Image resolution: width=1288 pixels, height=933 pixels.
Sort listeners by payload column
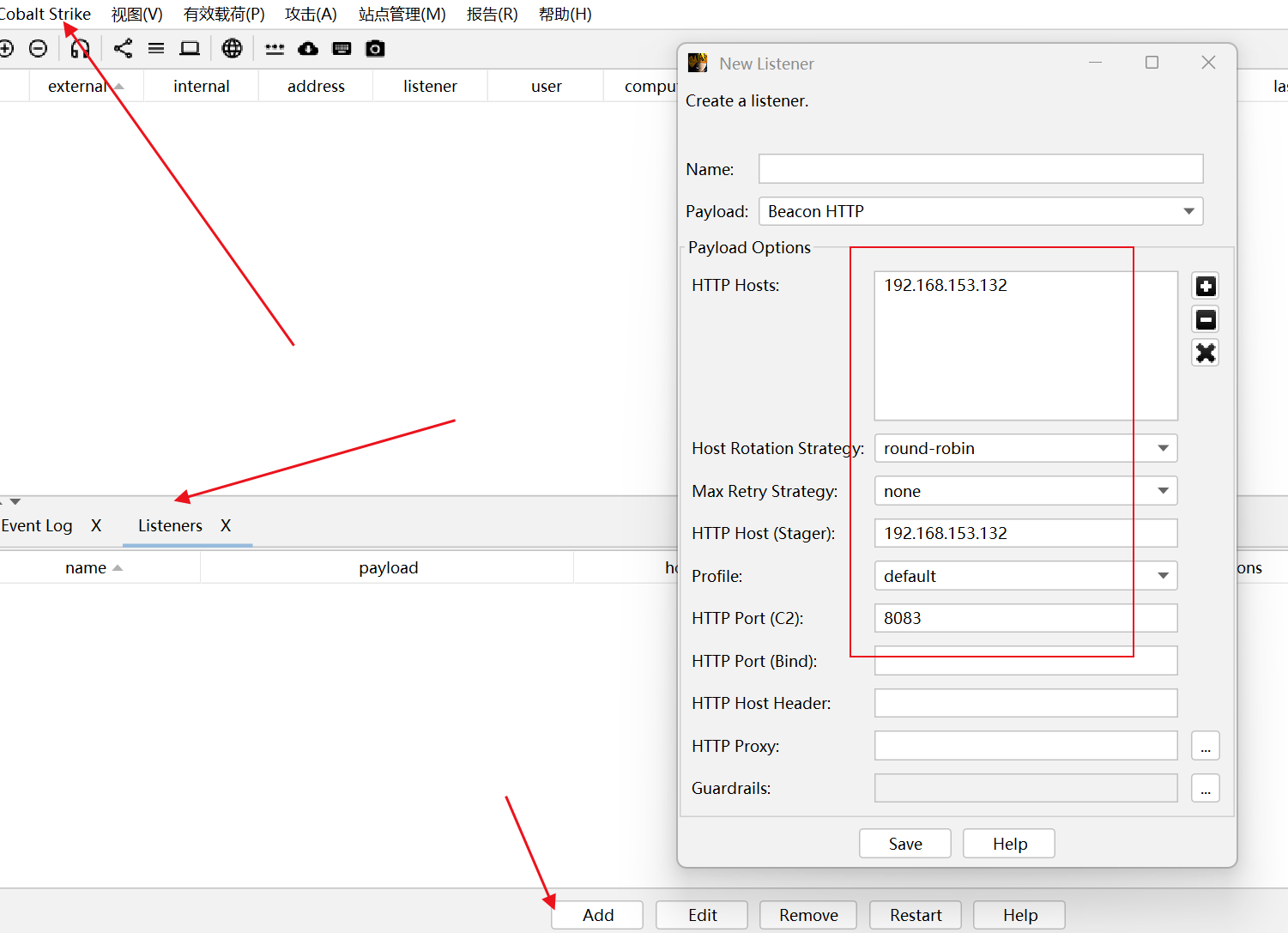pyautogui.click(x=388, y=567)
